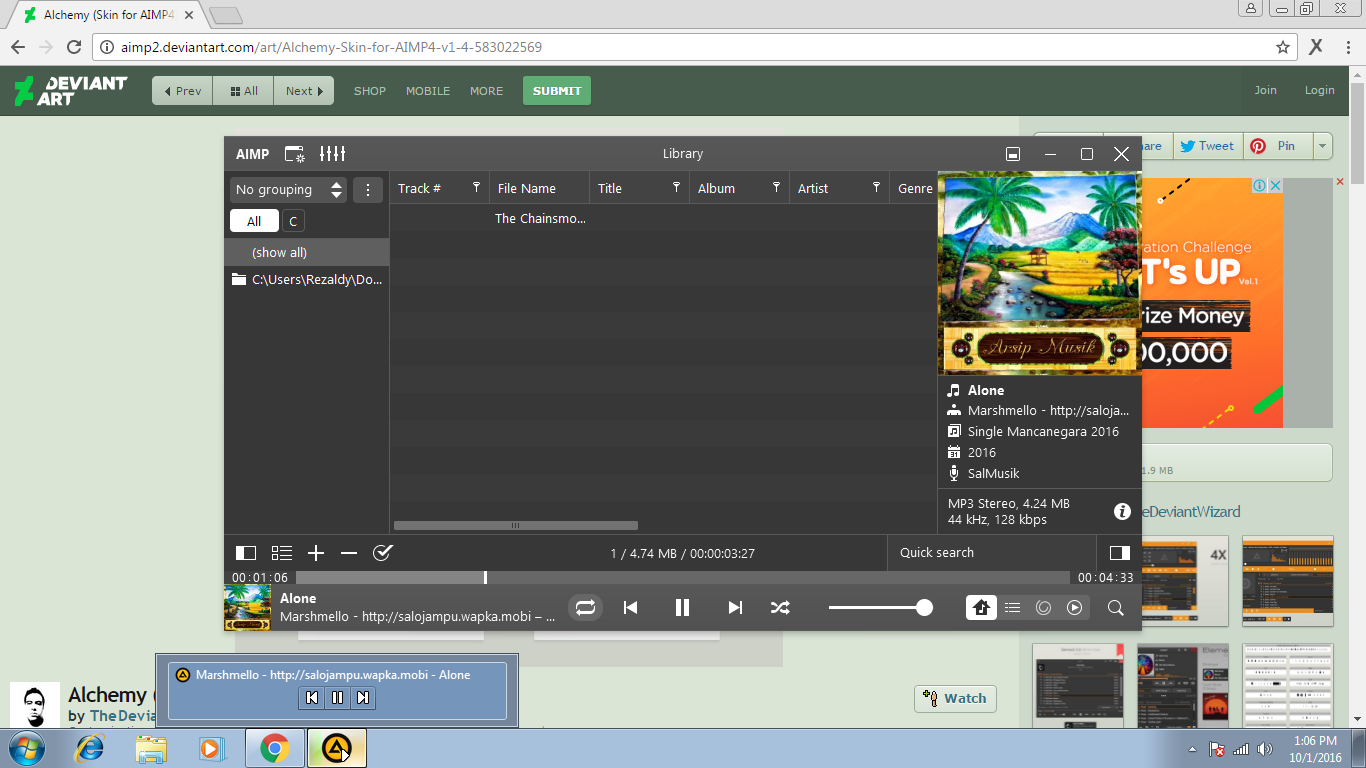Click the Join link

(x=1266, y=90)
